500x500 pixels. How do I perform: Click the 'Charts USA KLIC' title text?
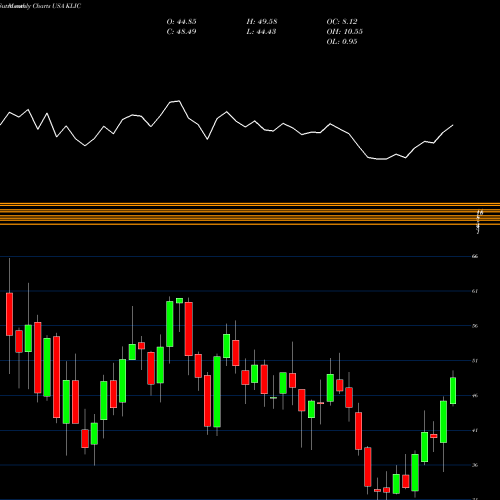pos(57,6)
